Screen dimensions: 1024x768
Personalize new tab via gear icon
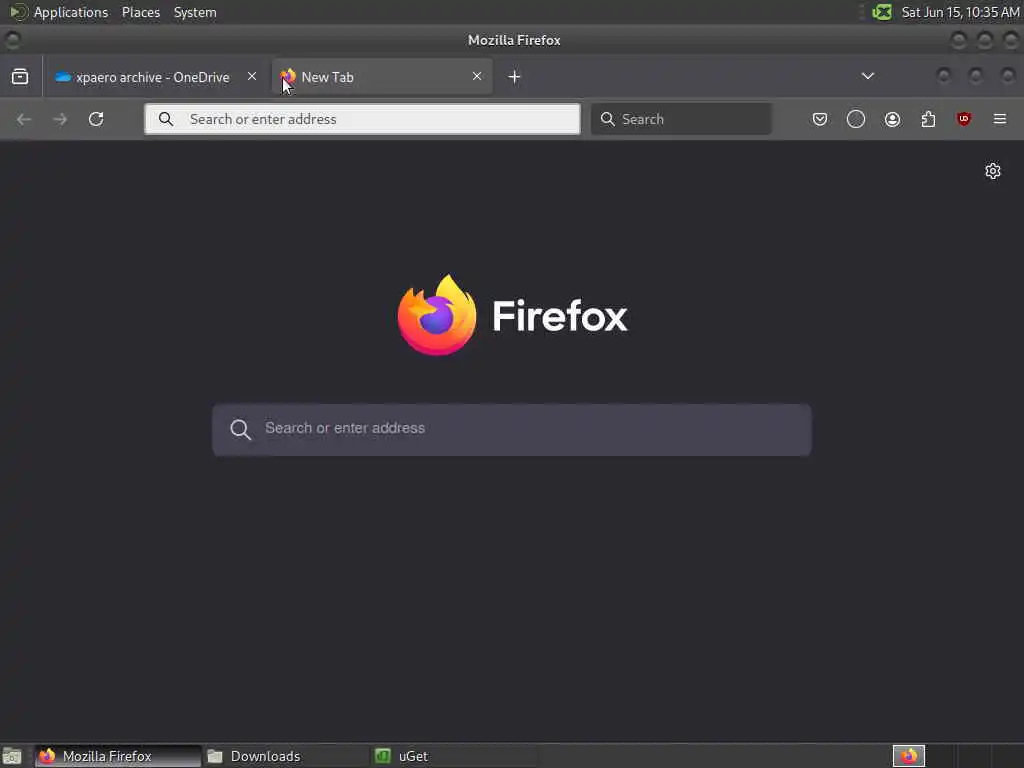993,171
